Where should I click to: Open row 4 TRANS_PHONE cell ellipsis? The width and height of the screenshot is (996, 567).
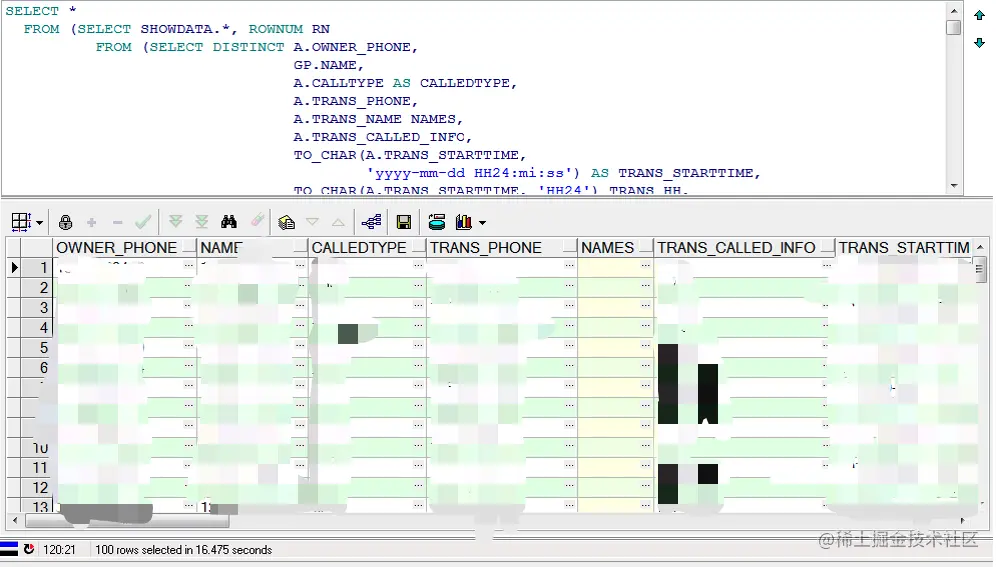pos(569,326)
